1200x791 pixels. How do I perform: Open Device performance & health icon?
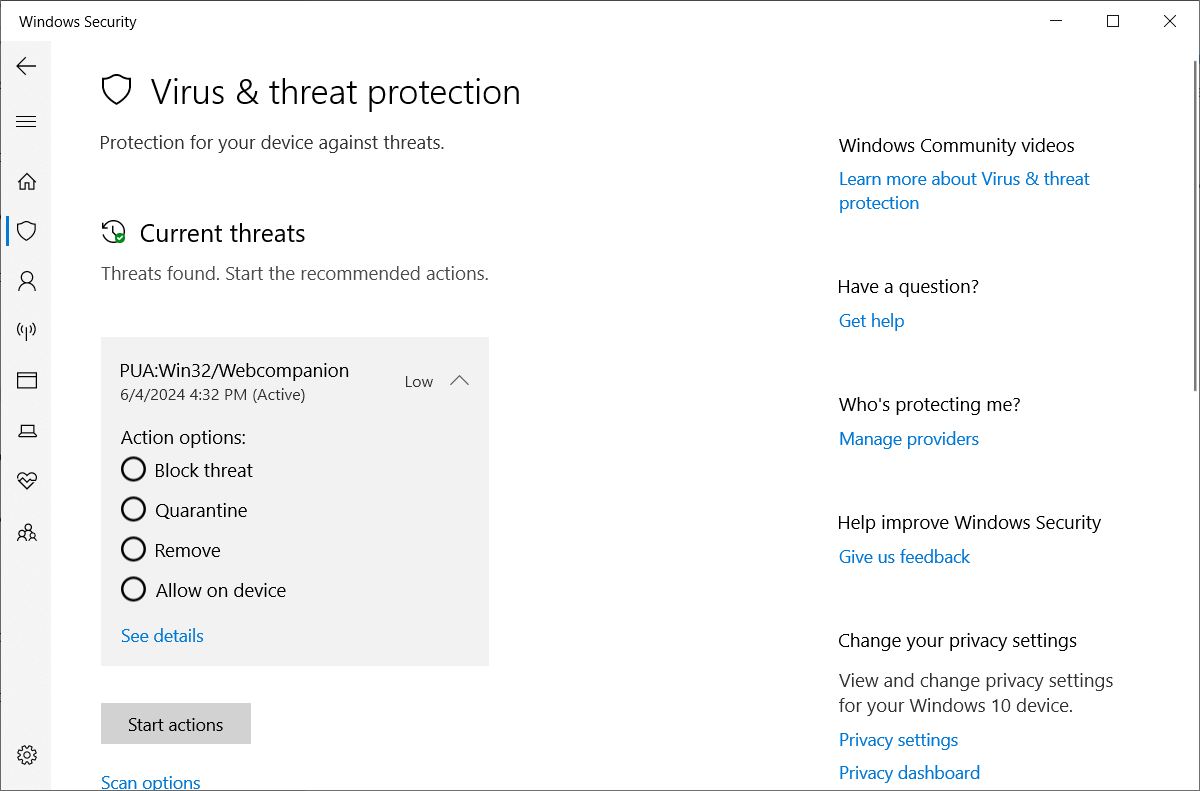27,481
